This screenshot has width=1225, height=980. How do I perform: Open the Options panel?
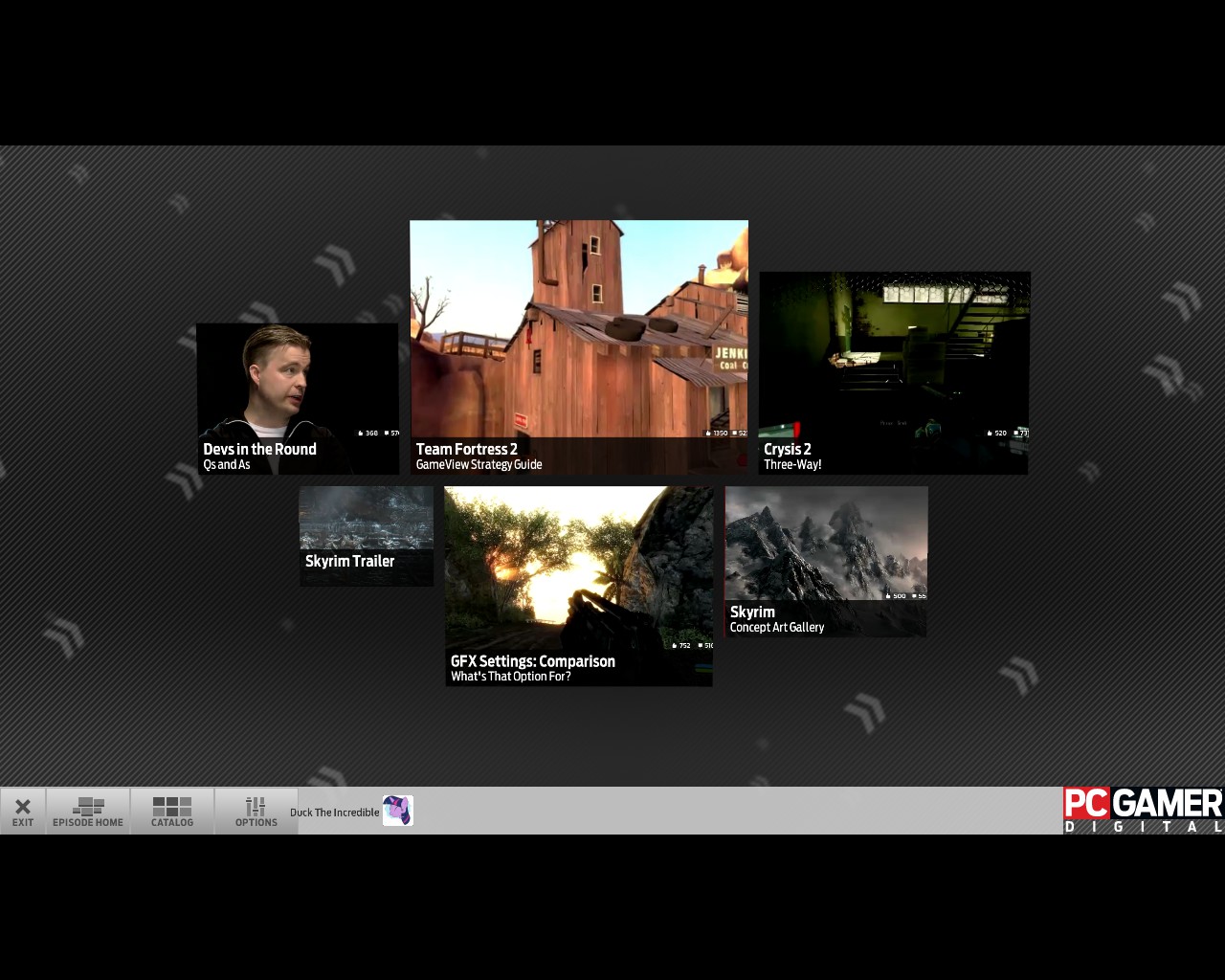(x=256, y=811)
